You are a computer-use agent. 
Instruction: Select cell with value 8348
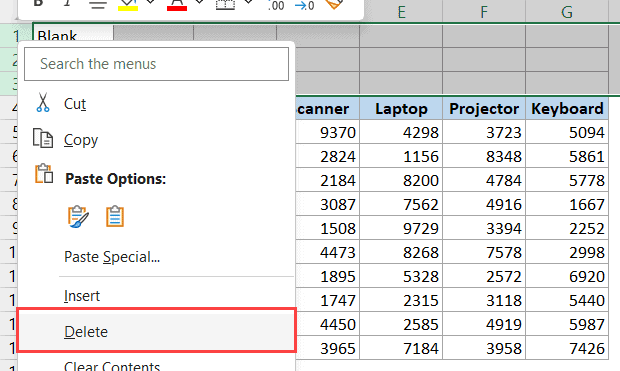click(x=484, y=156)
